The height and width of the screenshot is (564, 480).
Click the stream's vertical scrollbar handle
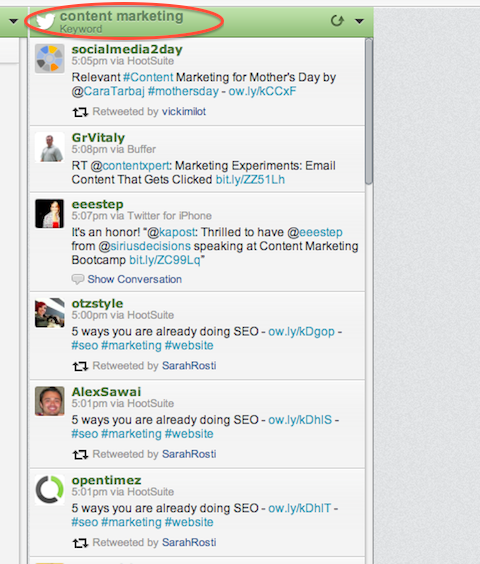[369, 112]
